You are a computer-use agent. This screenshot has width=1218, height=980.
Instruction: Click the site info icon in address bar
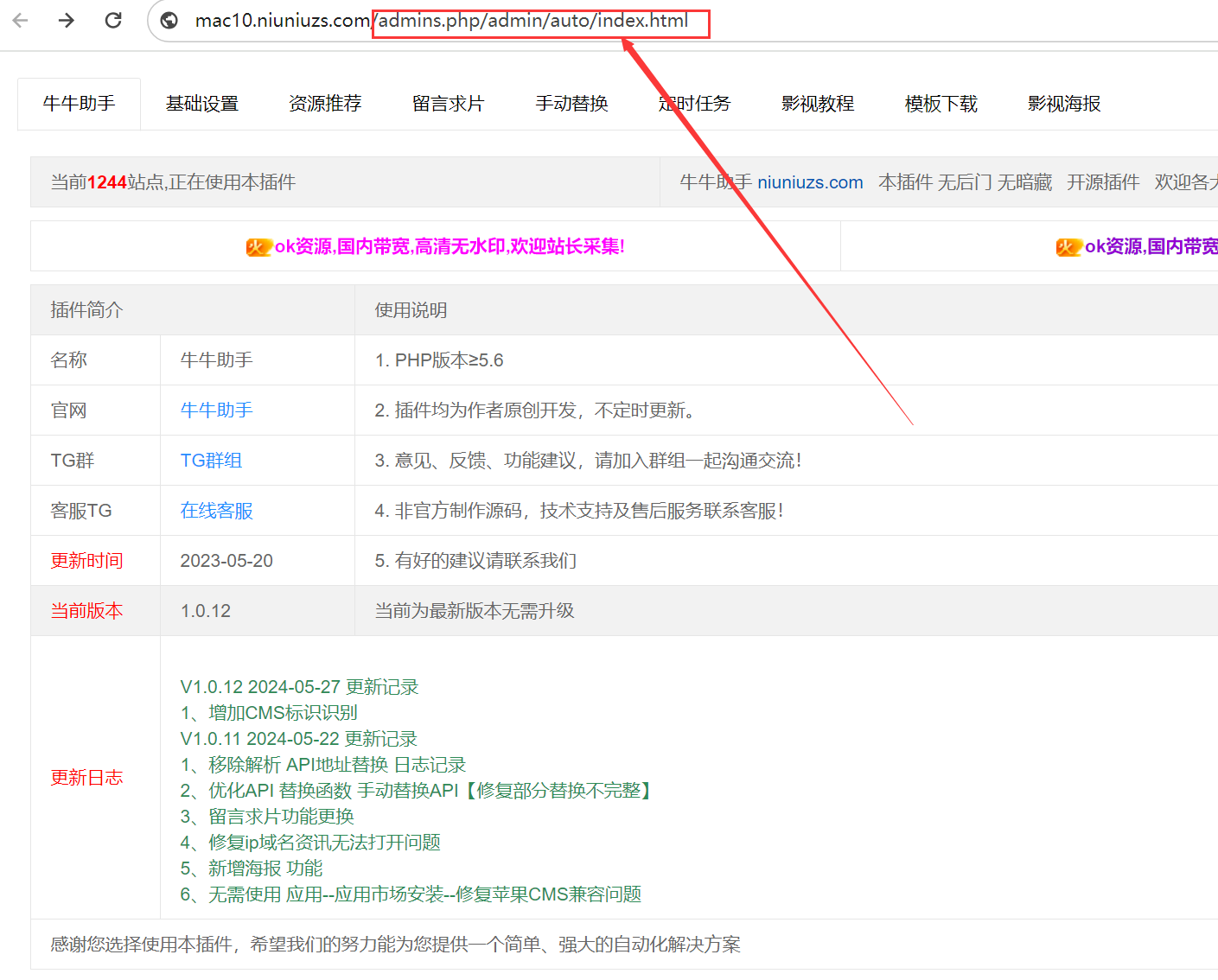click(x=169, y=21)
